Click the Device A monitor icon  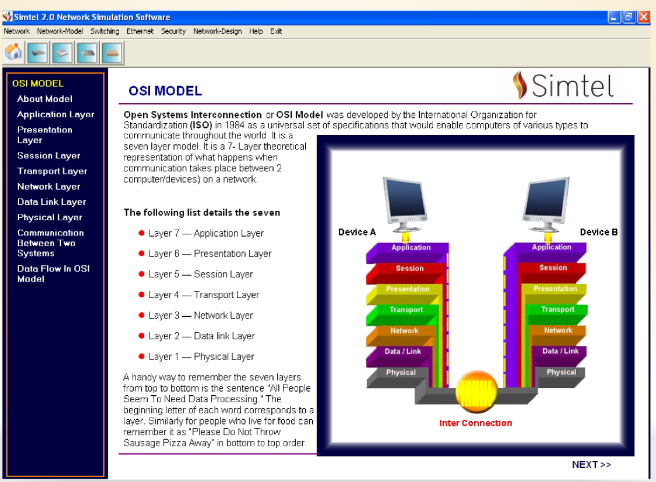click(x=405, y=204)
